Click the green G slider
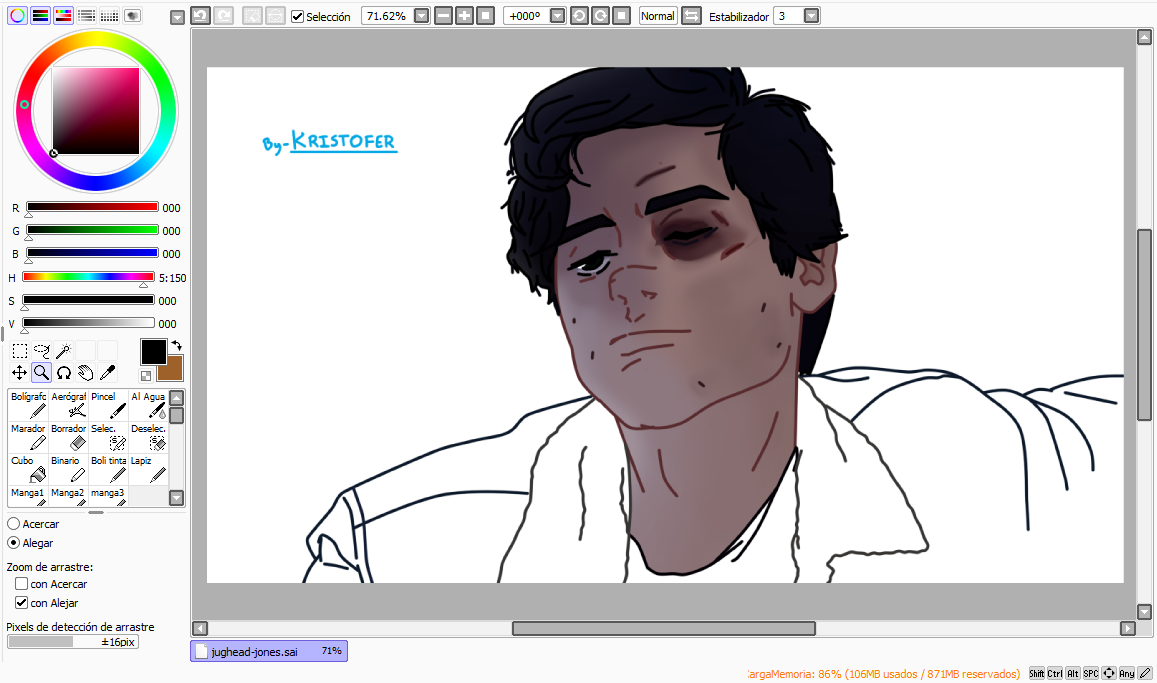The width and height of the screenshot is (1157, 683). point(92,230)
